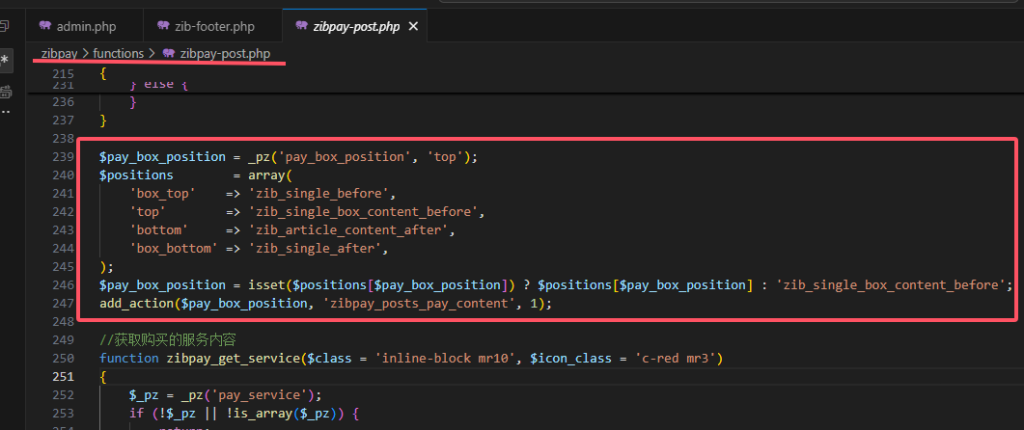Expand the functions breadcrumb segment
This screenshot has width=1024, height=430.
point(118,53)
